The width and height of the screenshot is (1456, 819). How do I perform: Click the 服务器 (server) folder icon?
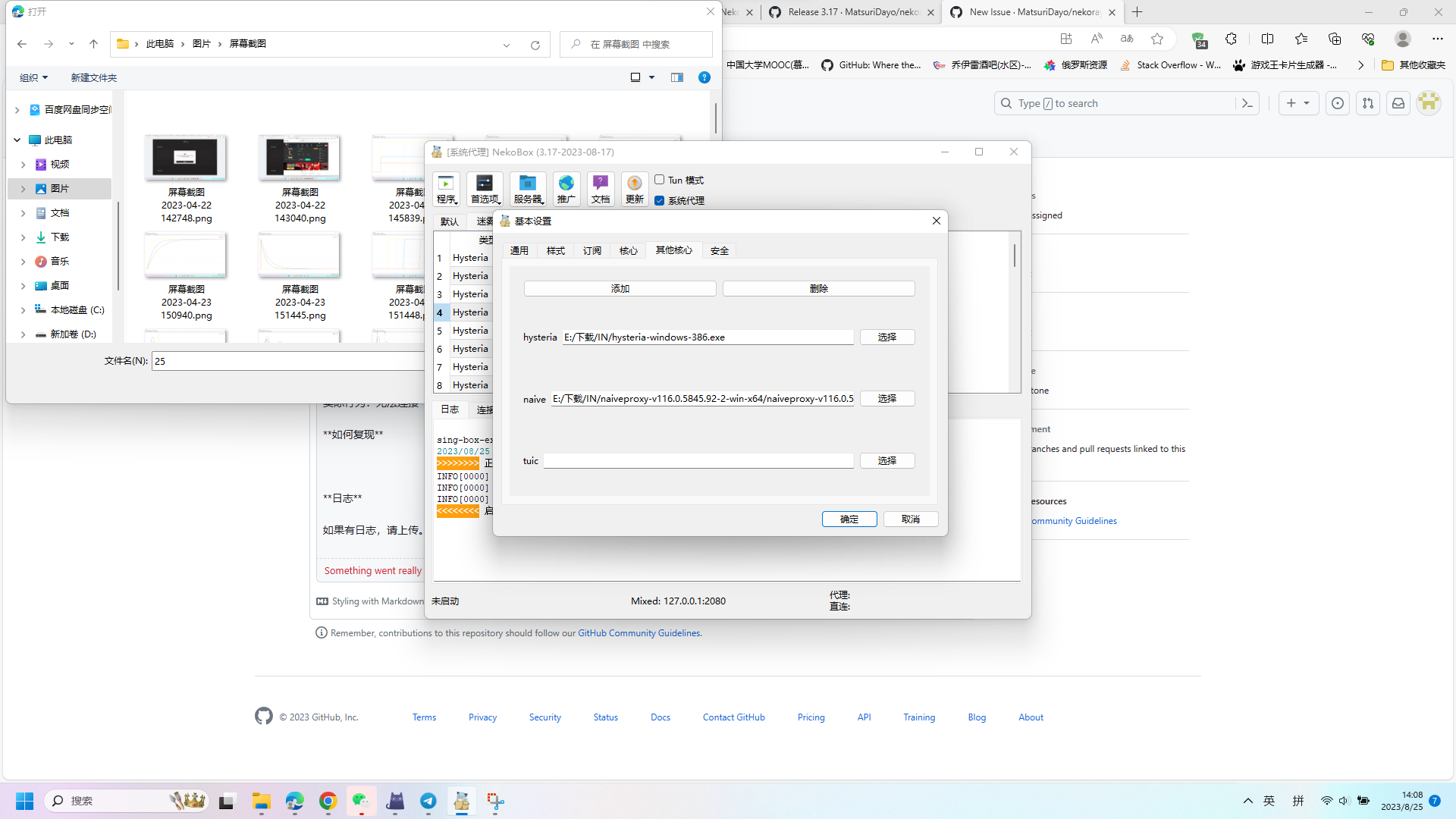tap(527, 189)
